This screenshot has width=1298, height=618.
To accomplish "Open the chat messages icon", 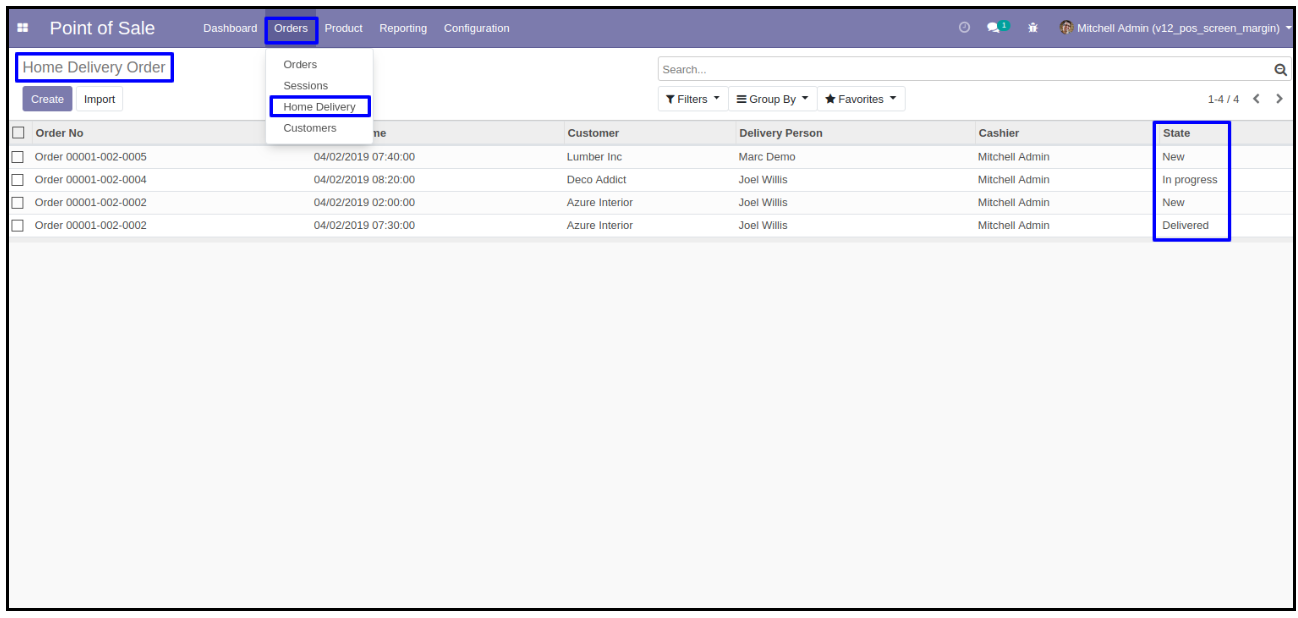I will (x=995, y=28).
